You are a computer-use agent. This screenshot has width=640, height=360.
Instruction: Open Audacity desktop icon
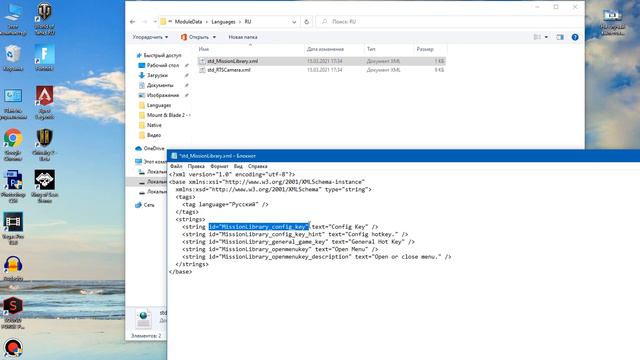13,268
